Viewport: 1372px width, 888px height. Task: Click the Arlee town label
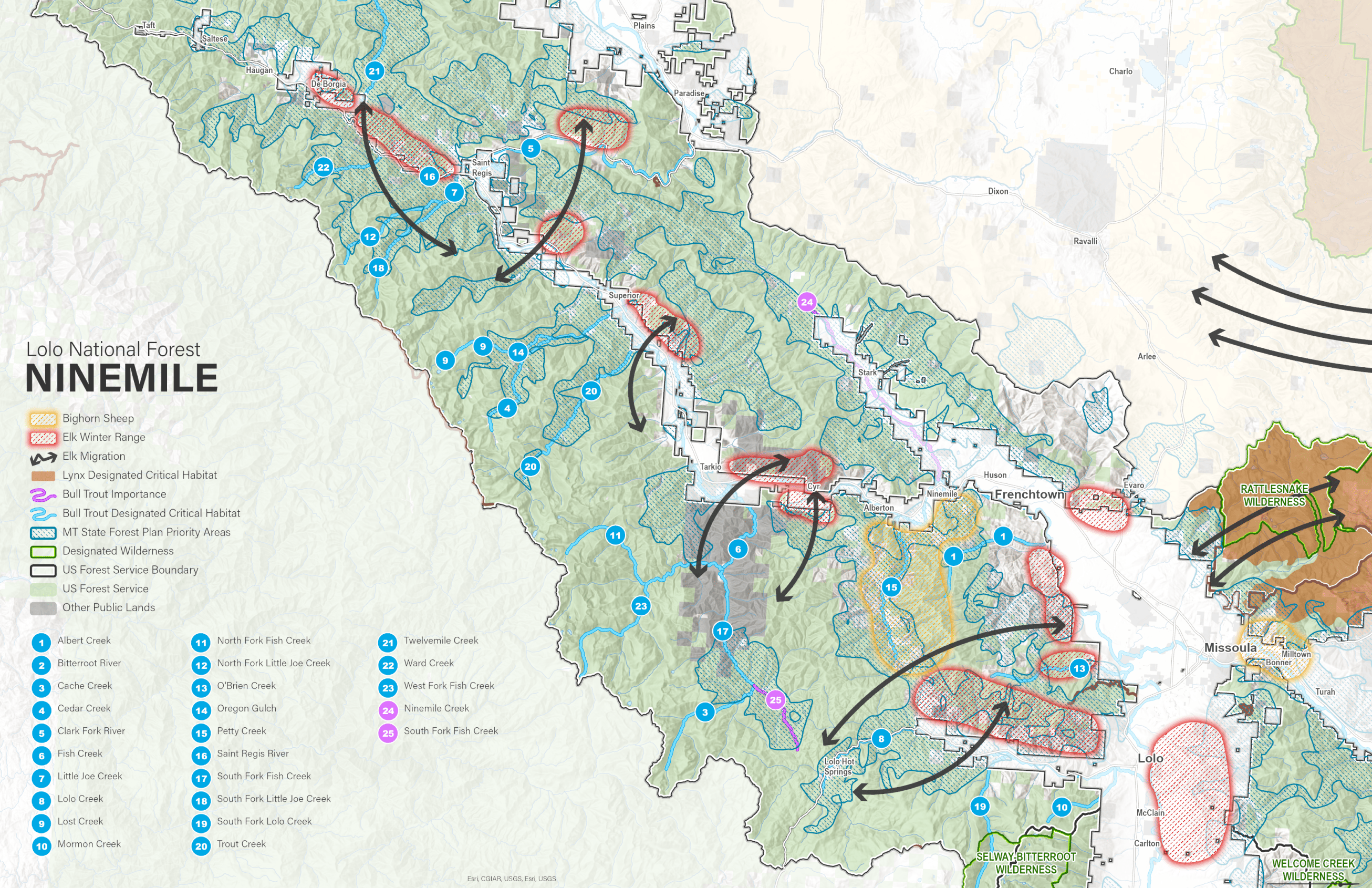coord(1147,356)
